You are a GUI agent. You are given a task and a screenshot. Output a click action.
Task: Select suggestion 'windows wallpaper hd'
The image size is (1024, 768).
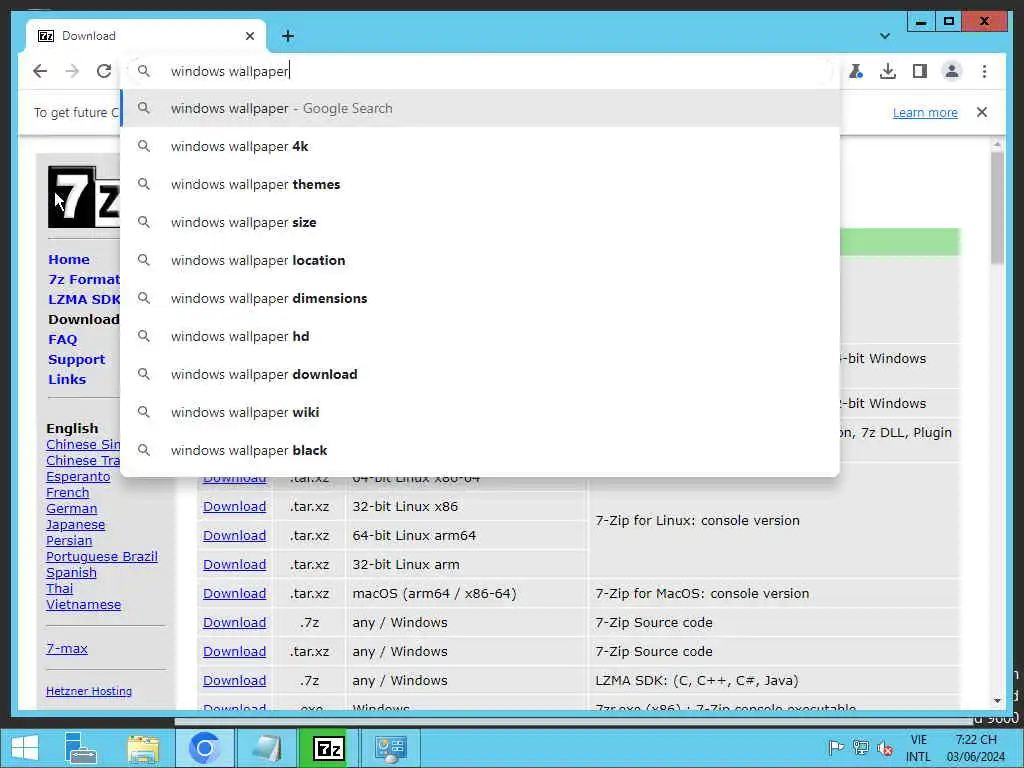[x=480, y=336]
